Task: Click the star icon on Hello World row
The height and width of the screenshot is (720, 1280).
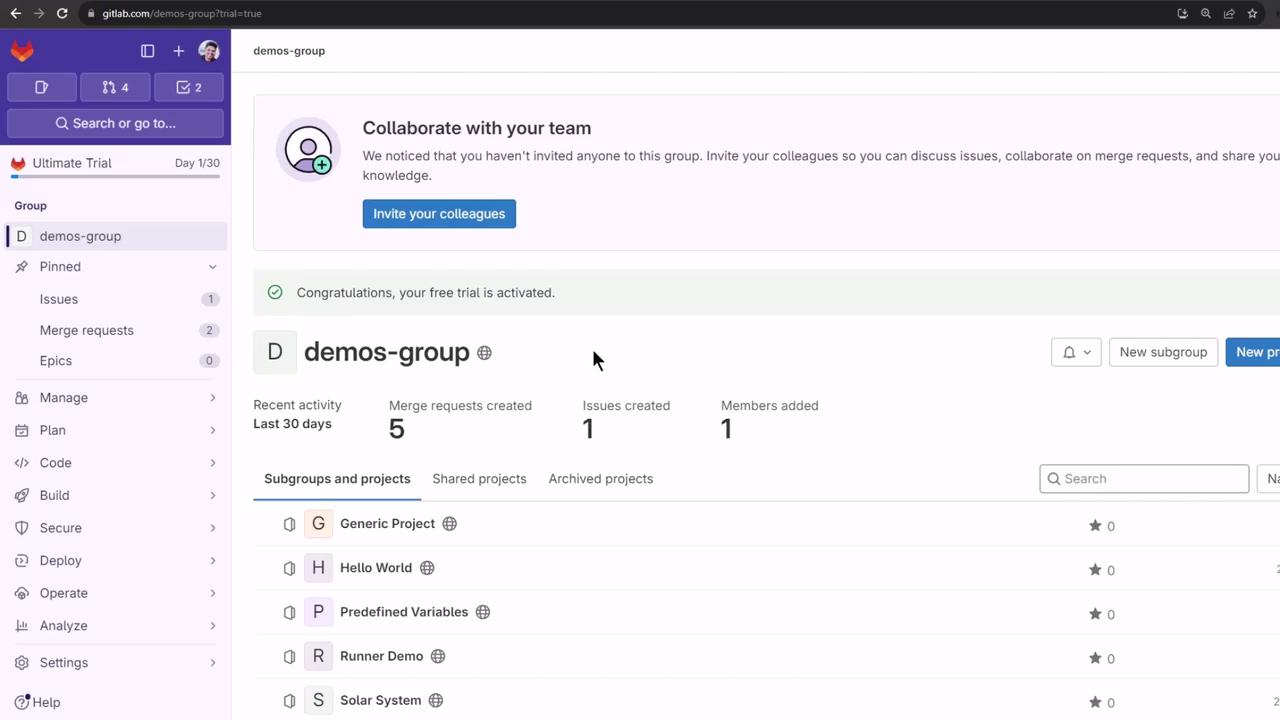Action: (1095, 570)
